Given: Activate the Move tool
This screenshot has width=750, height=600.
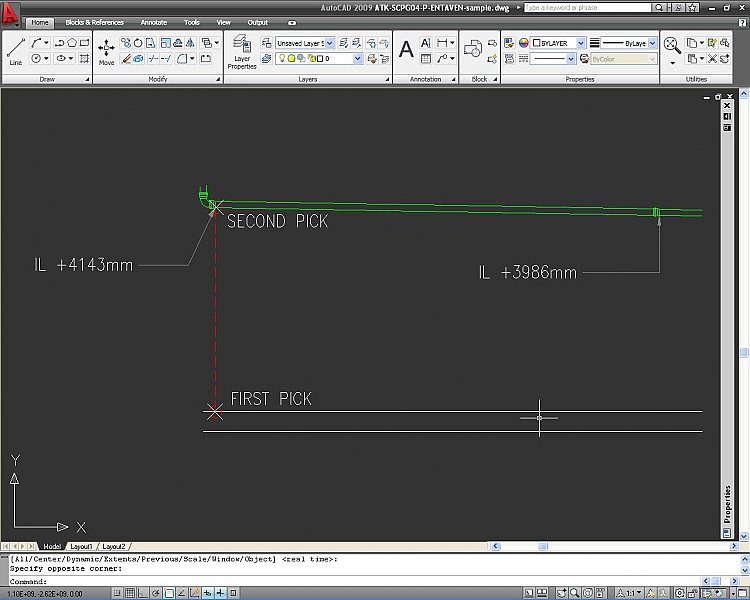Looking at the screenshot, I should (106, 50).
